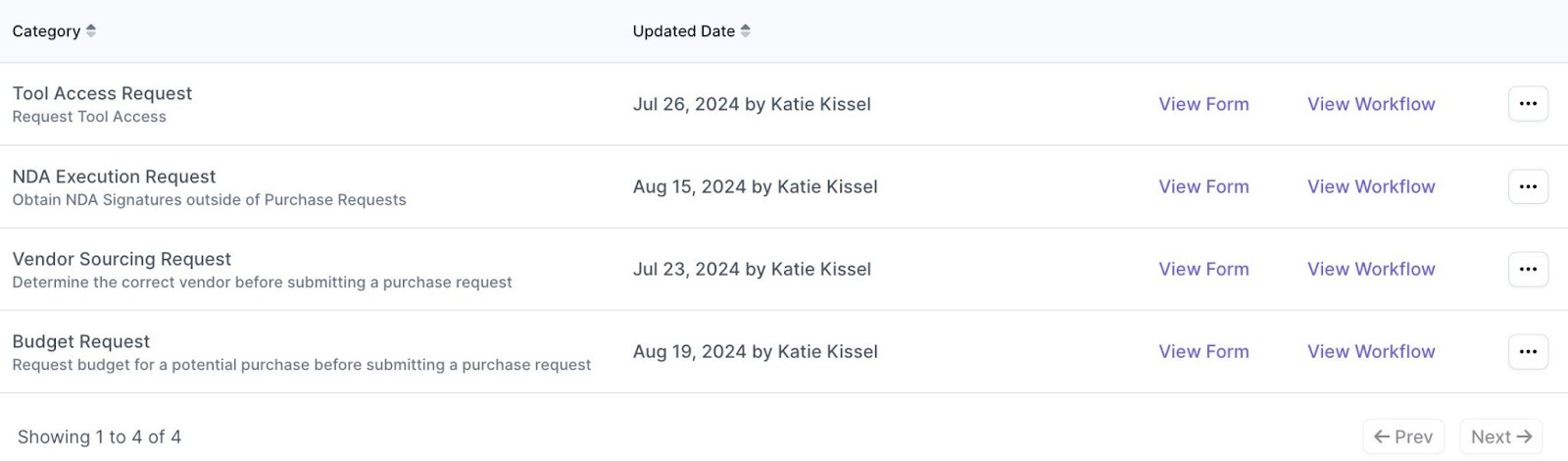1568x462 pixels.
Task: Select the Vendor Sourcing Request category title
Action: 122,259
